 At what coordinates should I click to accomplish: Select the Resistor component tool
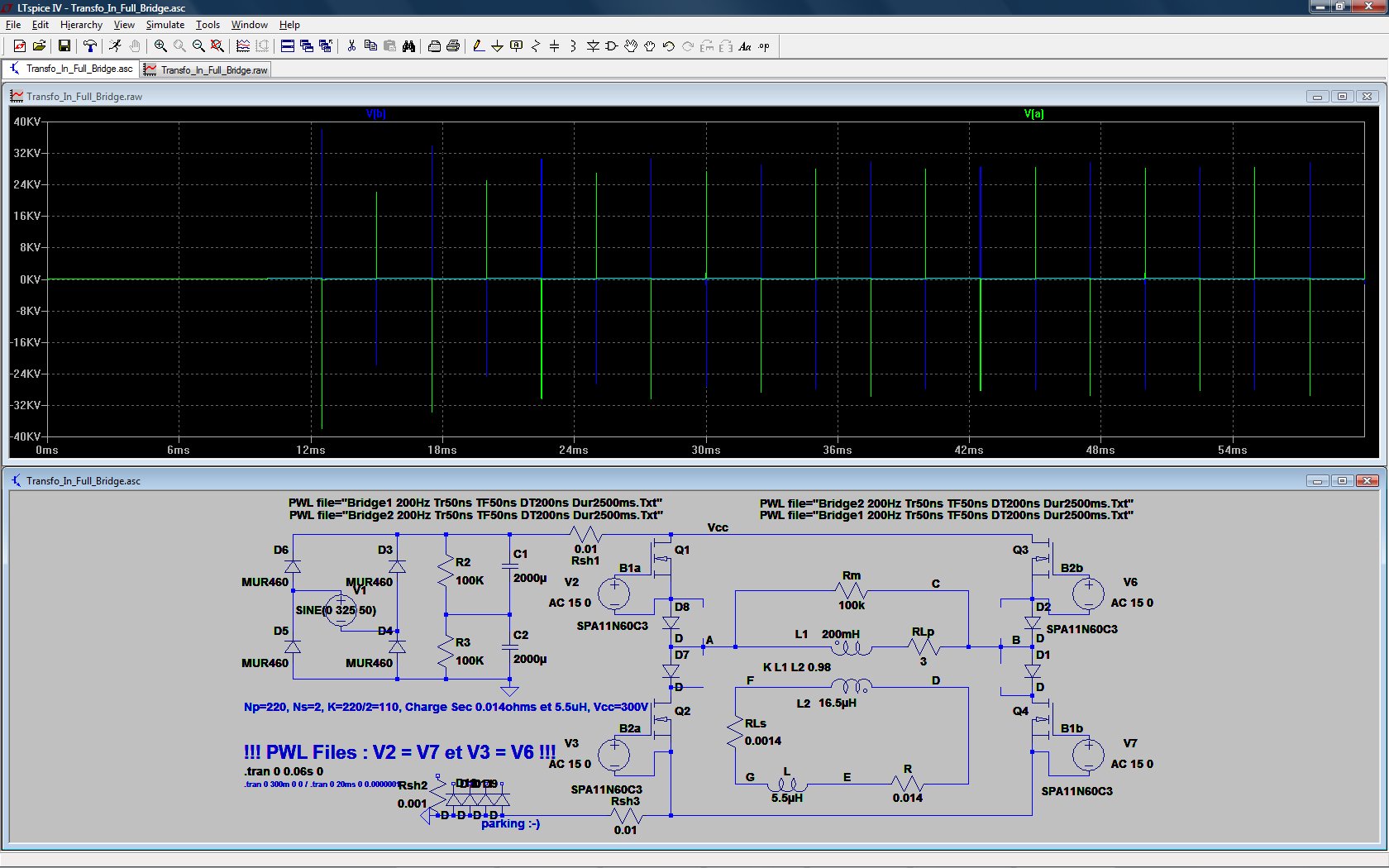click(x=535, y=46)
